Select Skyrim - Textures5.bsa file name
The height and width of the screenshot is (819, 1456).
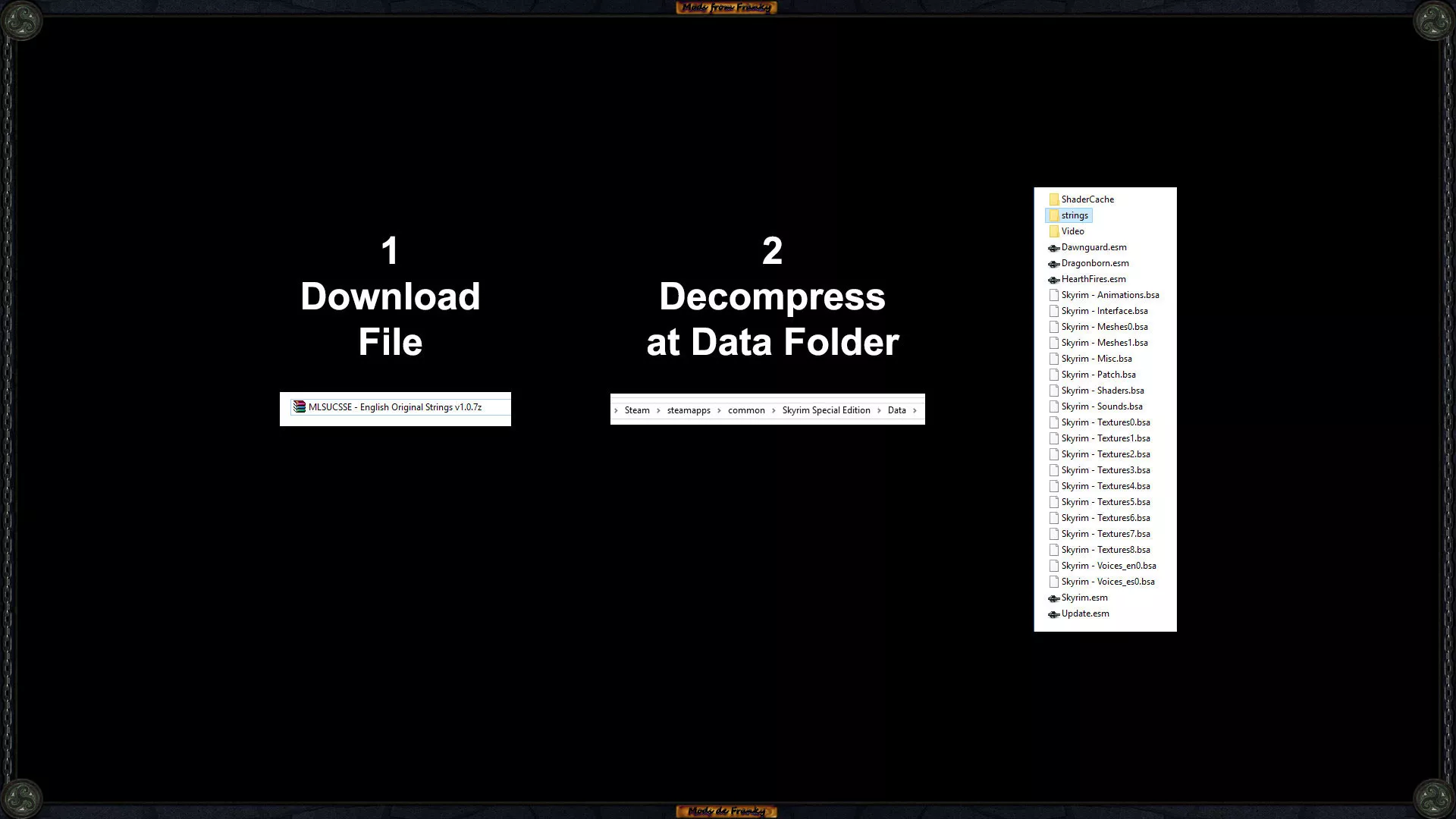pos(1106,502)
